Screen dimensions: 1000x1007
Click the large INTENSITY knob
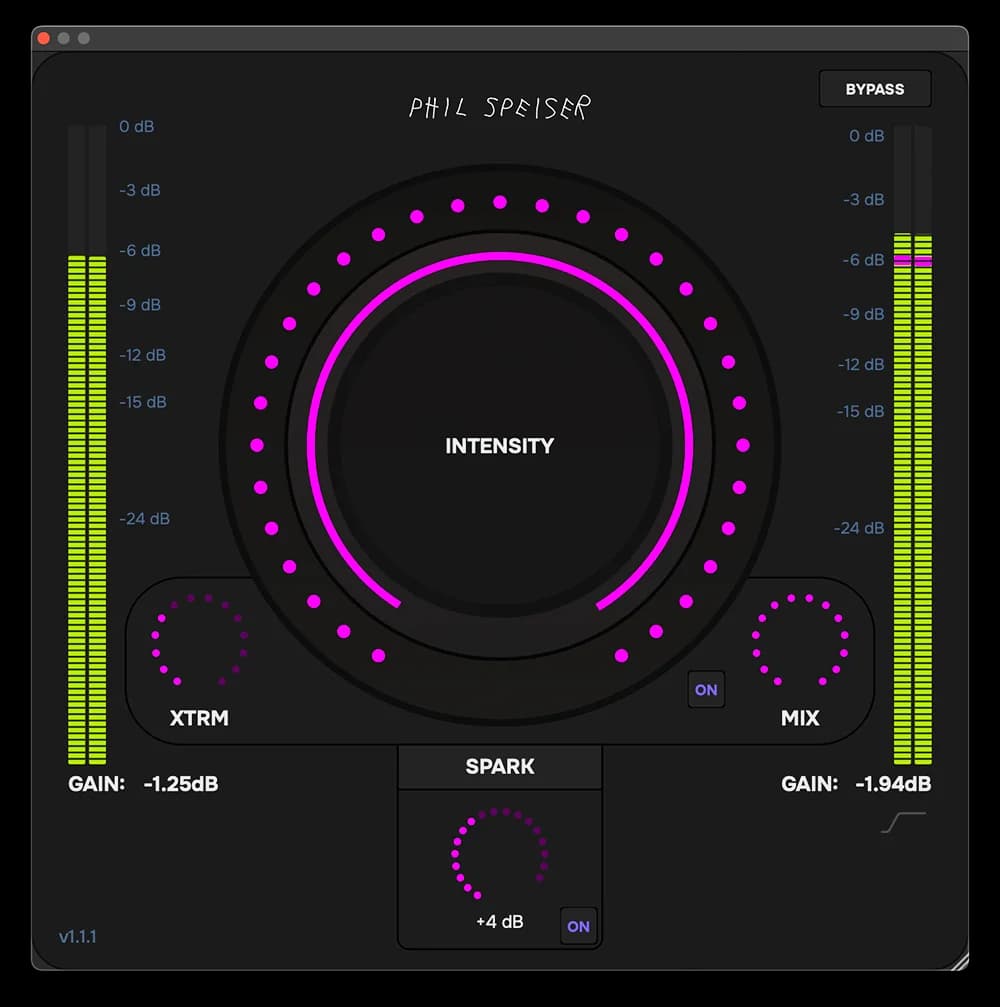500,444
